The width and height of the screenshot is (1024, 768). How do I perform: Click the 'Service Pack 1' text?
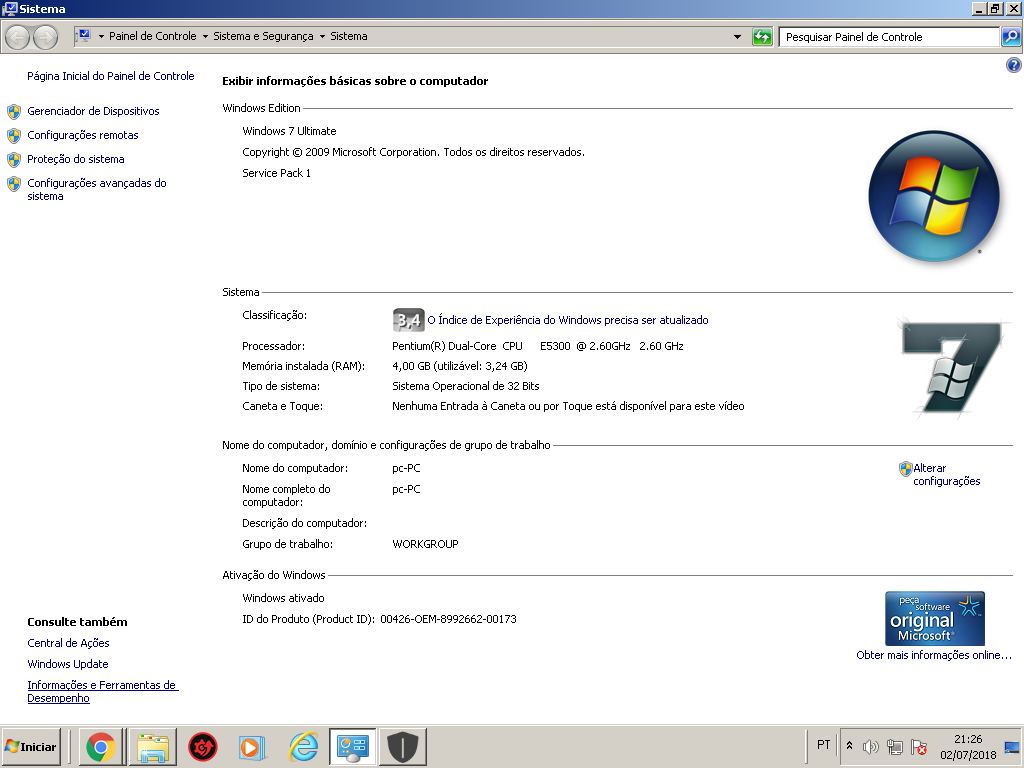pos(276,173)
